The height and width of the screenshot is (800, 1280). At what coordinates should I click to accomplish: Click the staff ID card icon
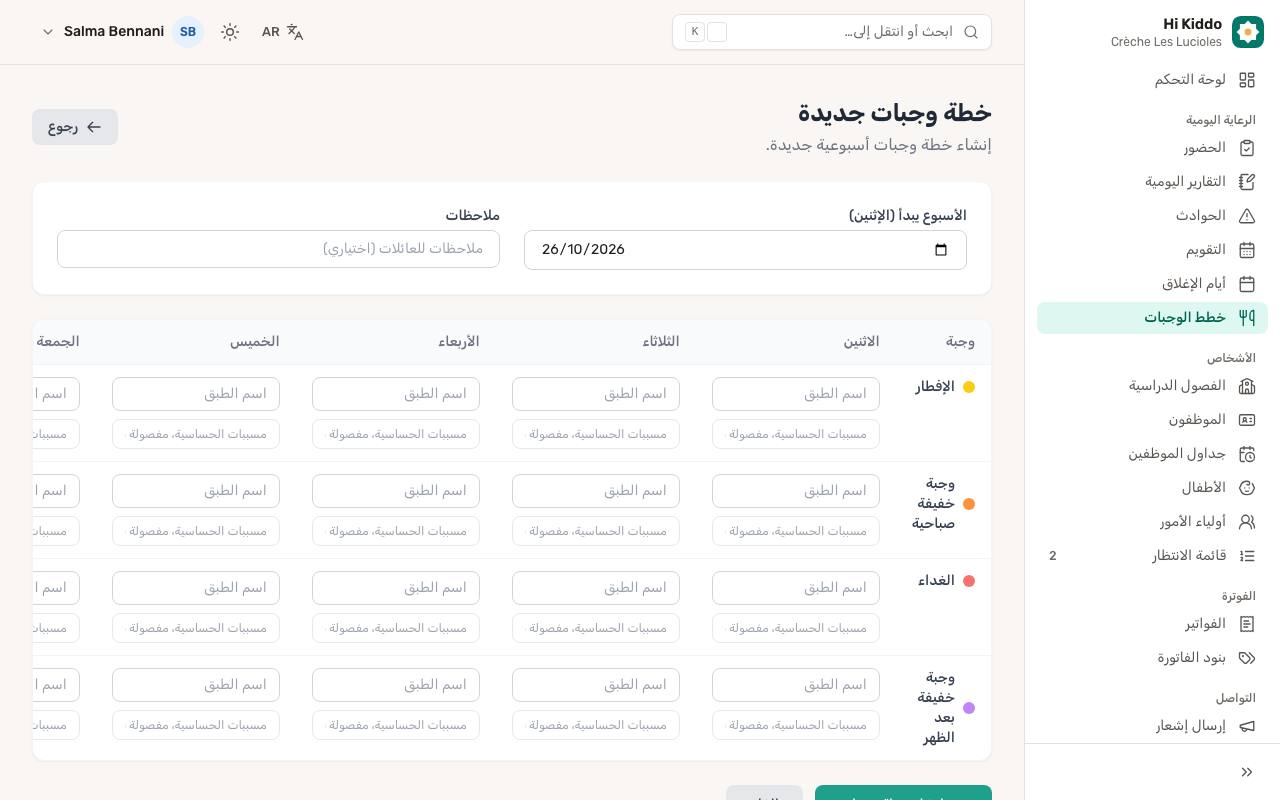pos(1247,420)
